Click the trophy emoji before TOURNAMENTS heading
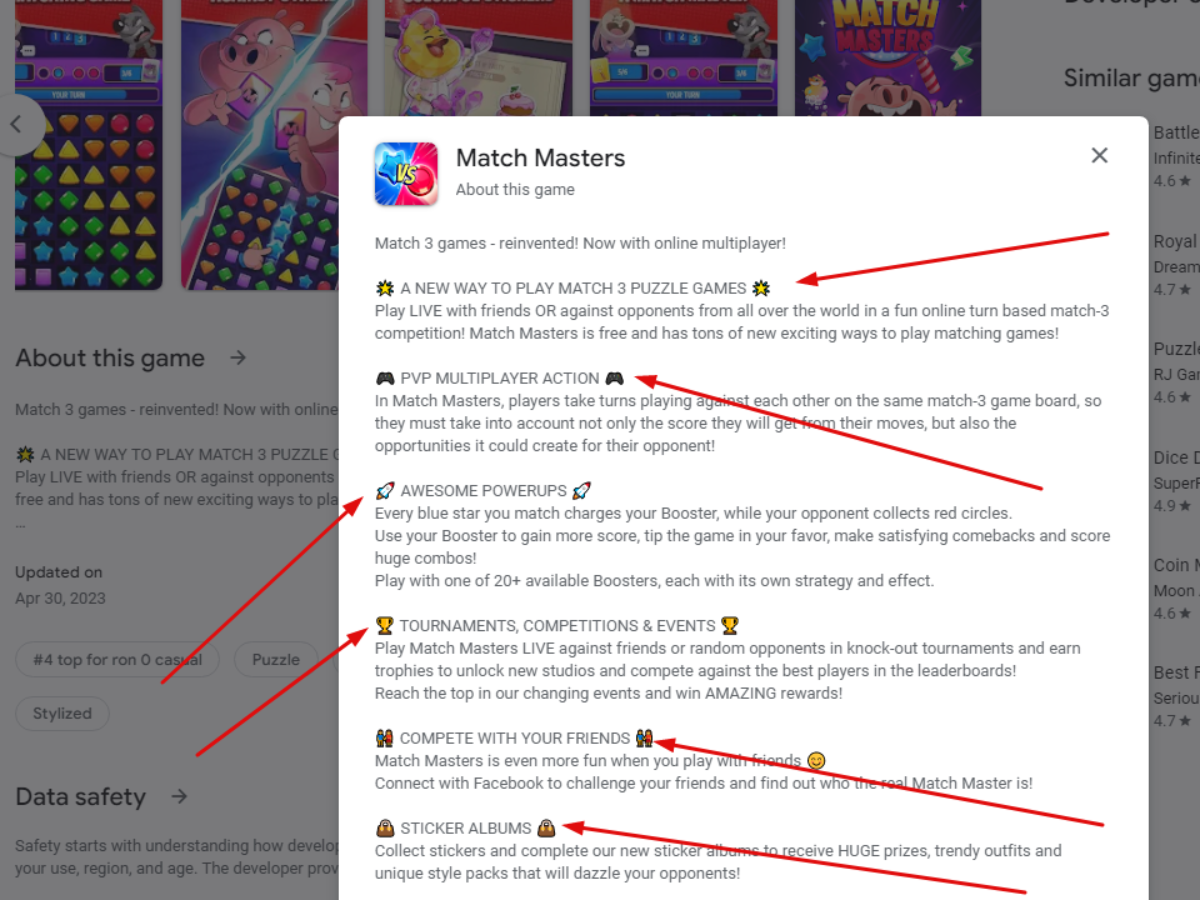 (x=385, y=626)
